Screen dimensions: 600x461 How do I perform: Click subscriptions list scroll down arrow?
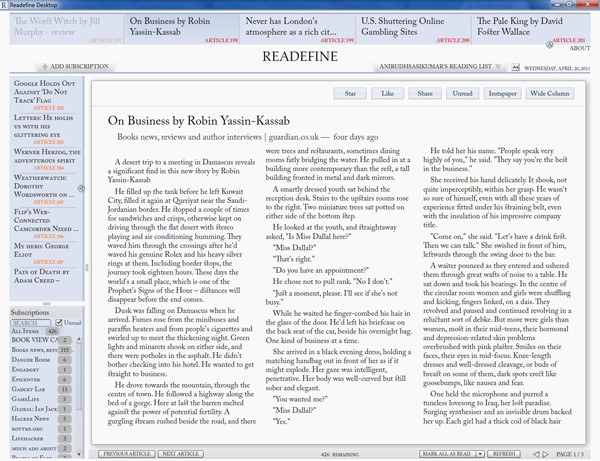(79, 454)
